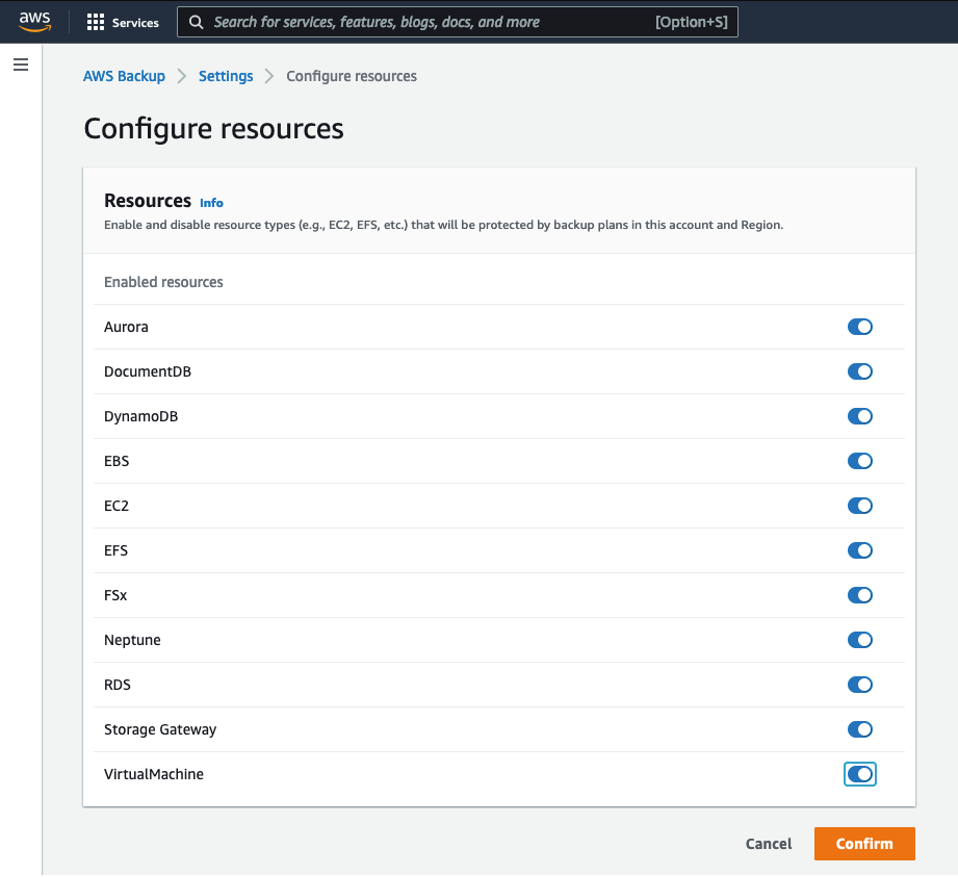
Task: Disable the VirtualMachine resource toggle
Action: (x=860, y=773)
